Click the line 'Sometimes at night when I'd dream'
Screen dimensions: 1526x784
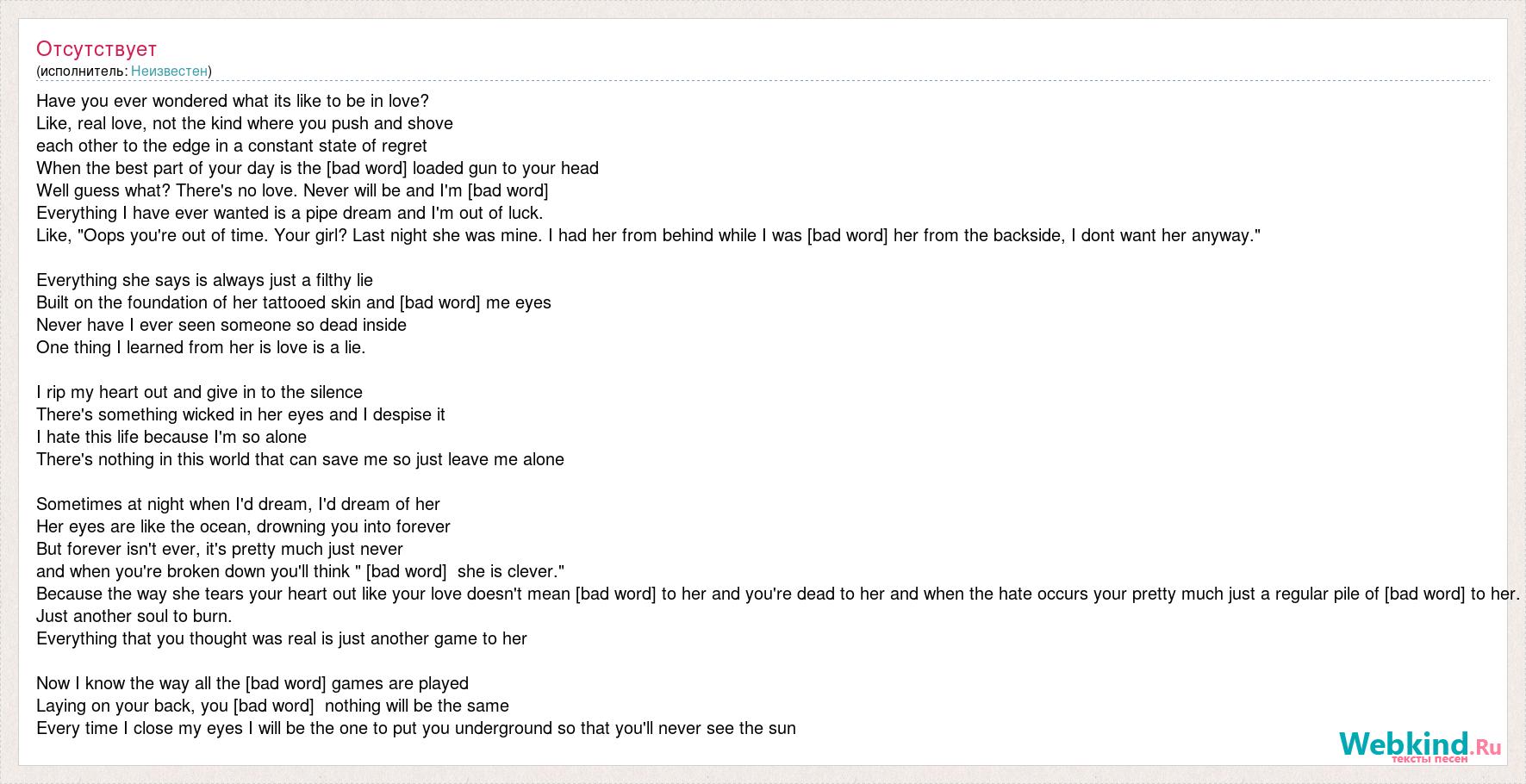[x=238, y=504]
